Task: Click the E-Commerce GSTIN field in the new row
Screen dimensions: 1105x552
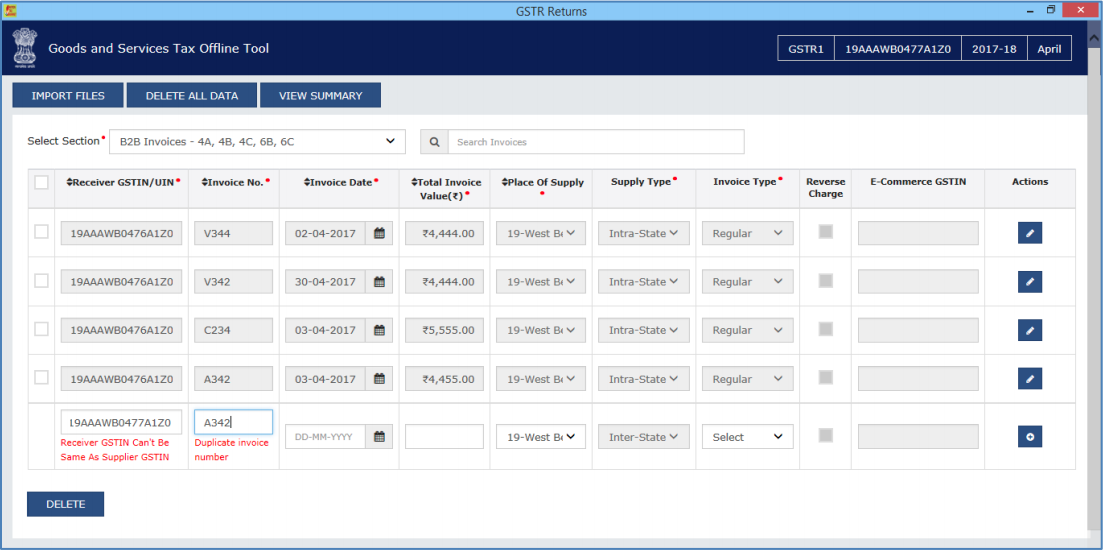Action: pyautogui.click(x=918, y=436)
